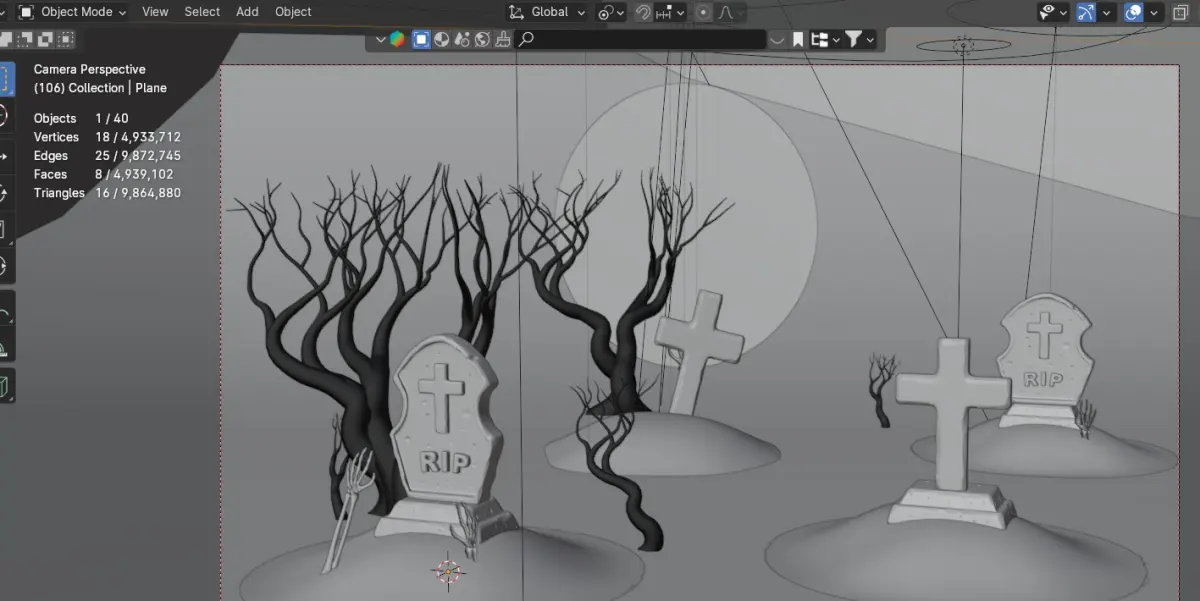Click the 3D cursor in viewport
1200x601 pixels.
click(448, 571)
